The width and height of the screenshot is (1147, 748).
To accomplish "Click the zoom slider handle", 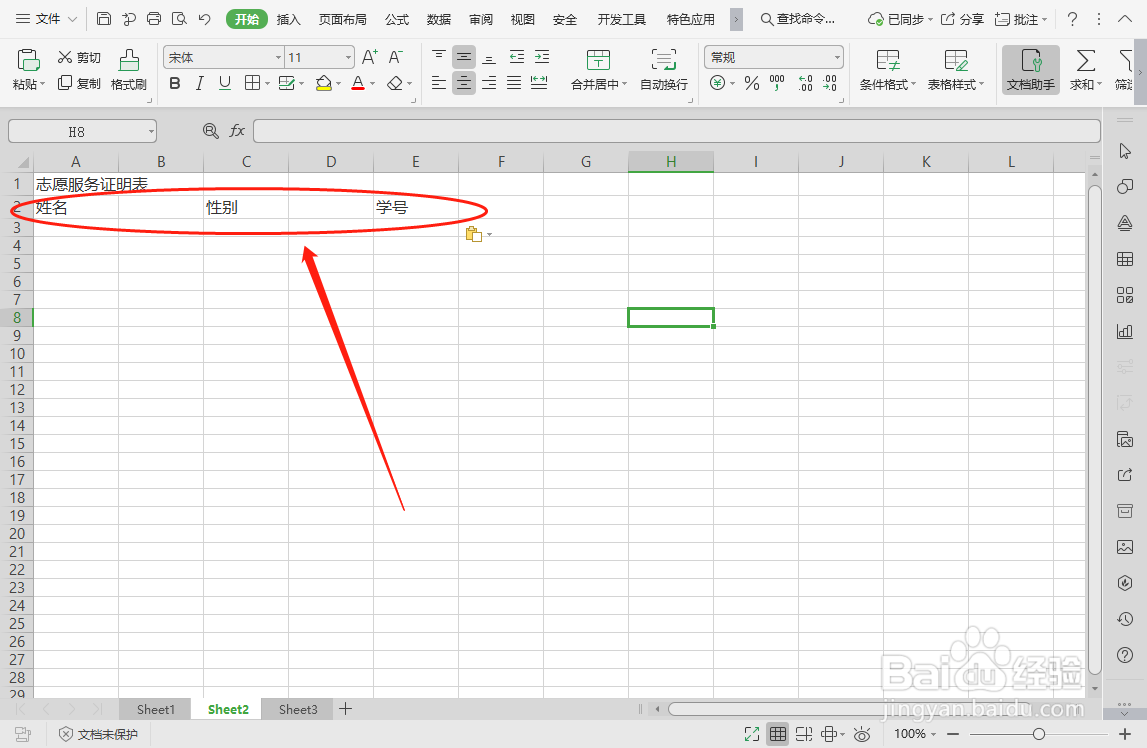I will (x=1039, y=733).
